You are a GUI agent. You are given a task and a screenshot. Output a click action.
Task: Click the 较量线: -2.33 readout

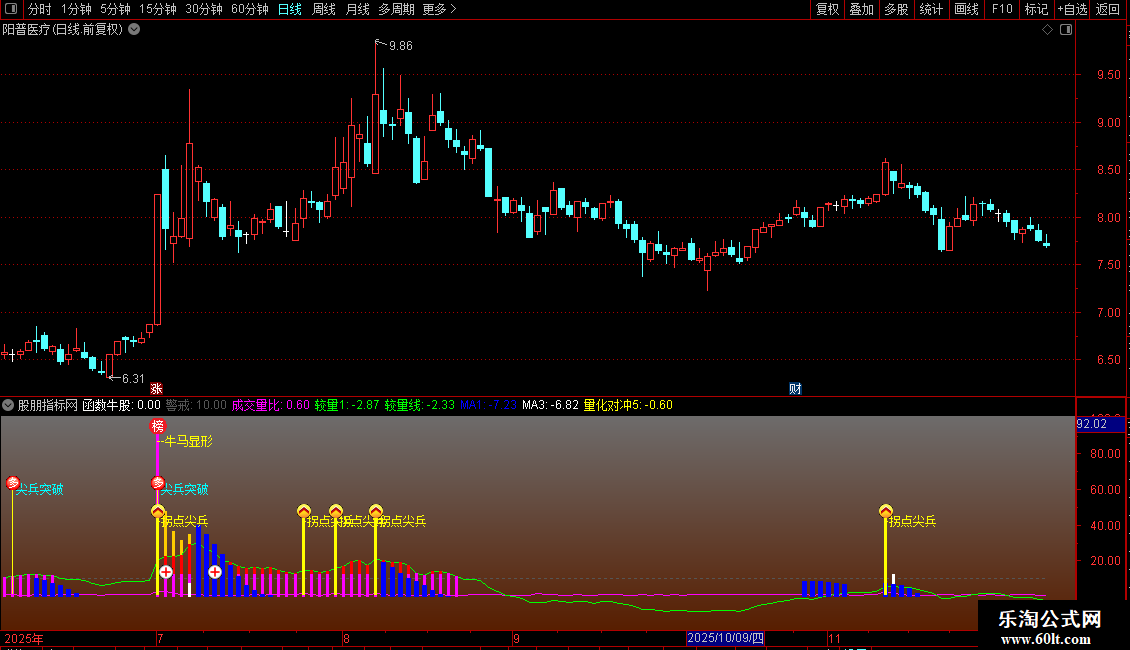pos(419,405)
